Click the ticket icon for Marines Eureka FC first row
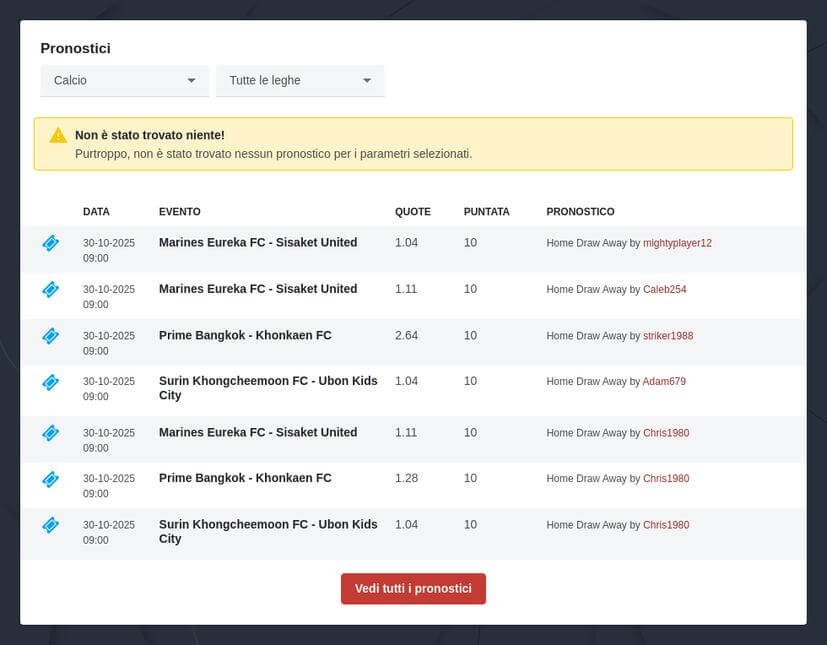Screen dimensions: 827x645 click(x=50, y=243)
